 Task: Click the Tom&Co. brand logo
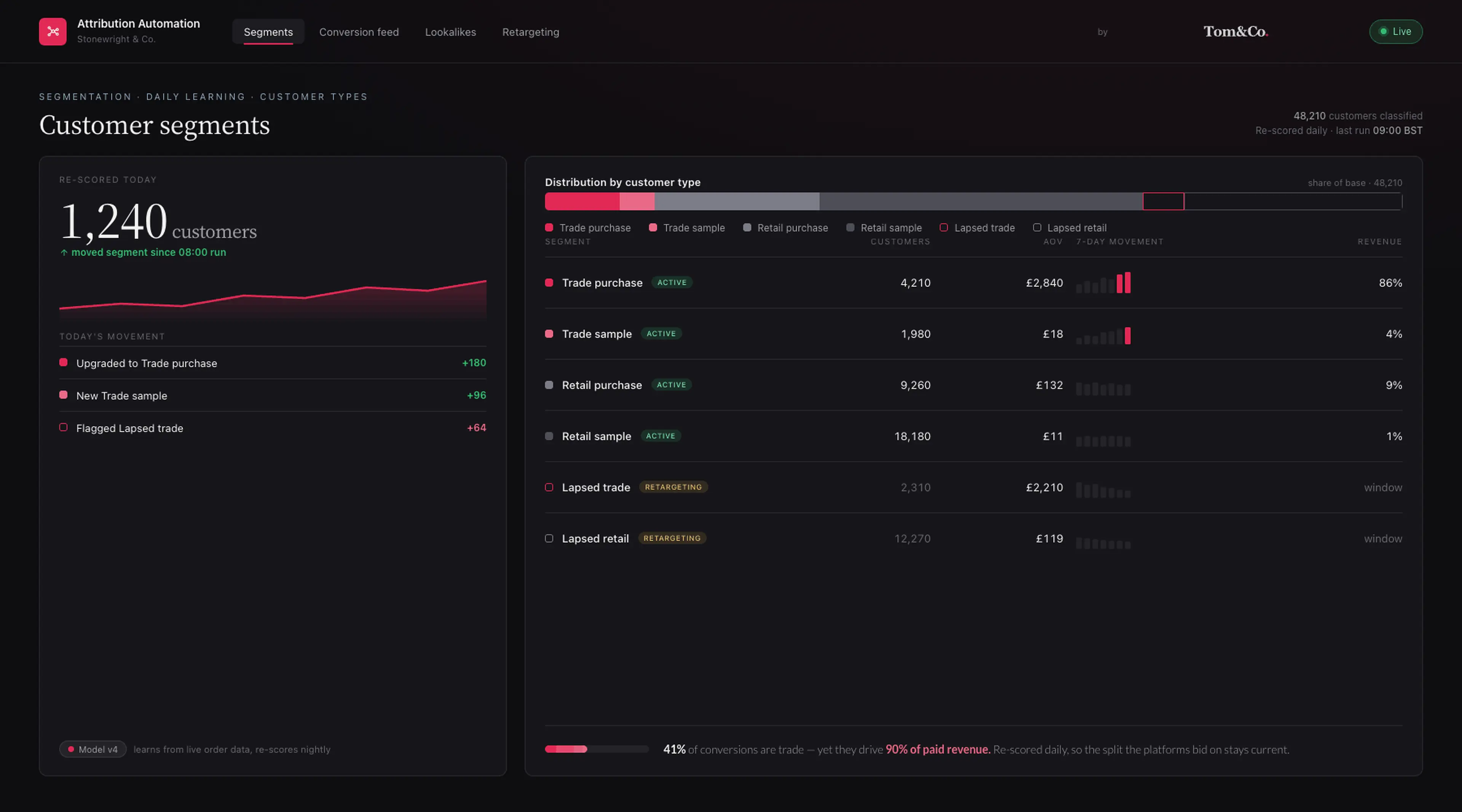(x=1235, y=32)
